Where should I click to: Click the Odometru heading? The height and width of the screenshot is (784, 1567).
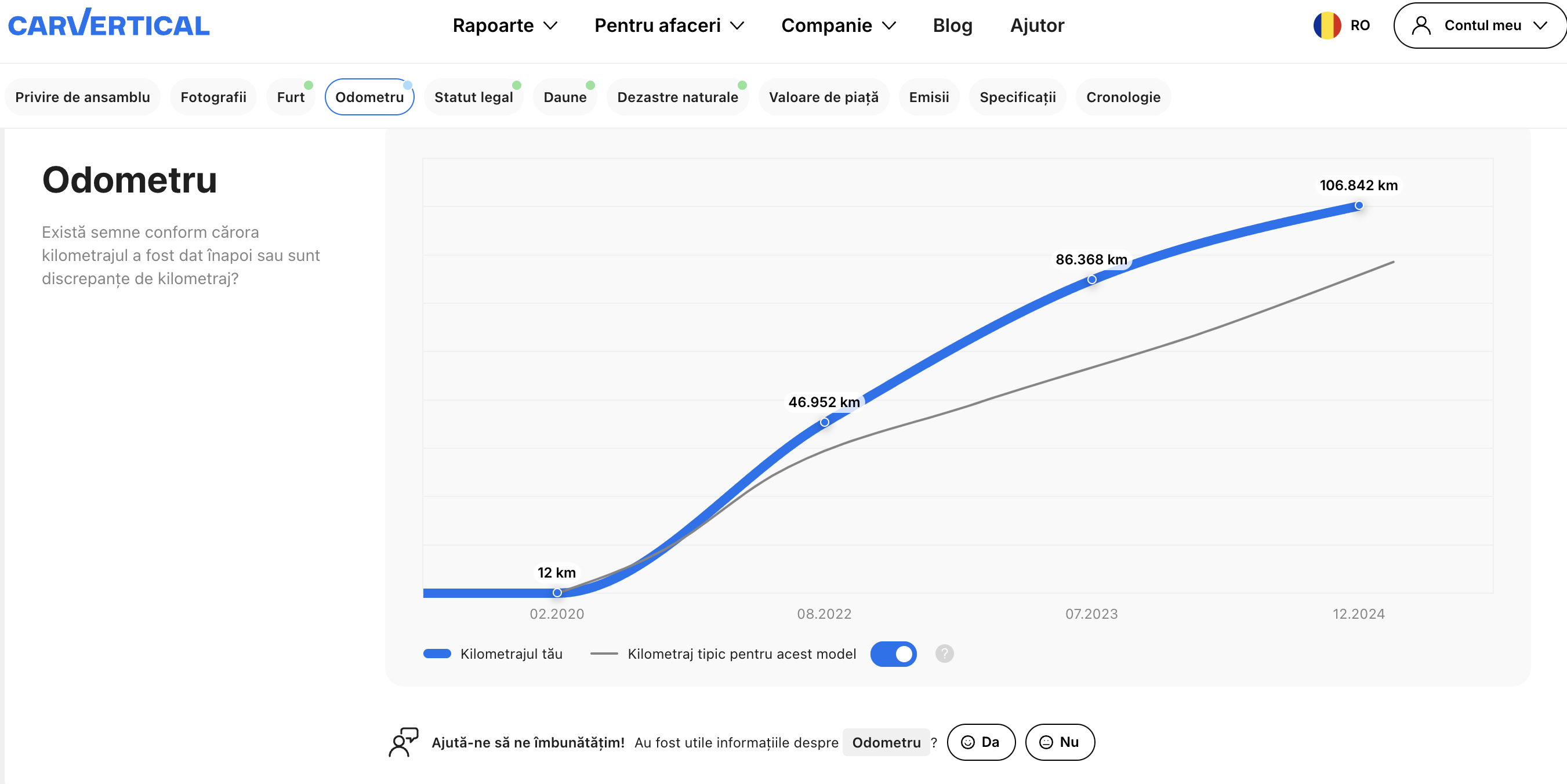coord(129,180)
